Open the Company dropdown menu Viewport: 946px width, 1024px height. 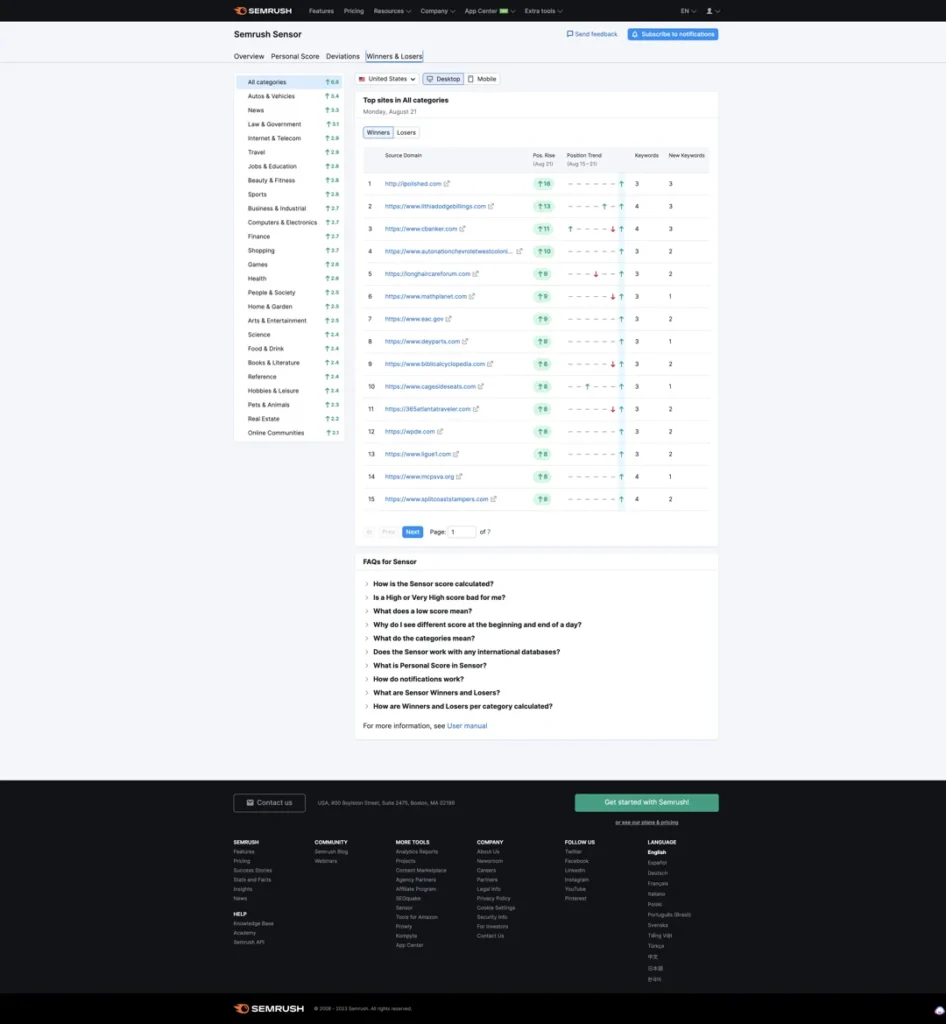click(437, 11)
